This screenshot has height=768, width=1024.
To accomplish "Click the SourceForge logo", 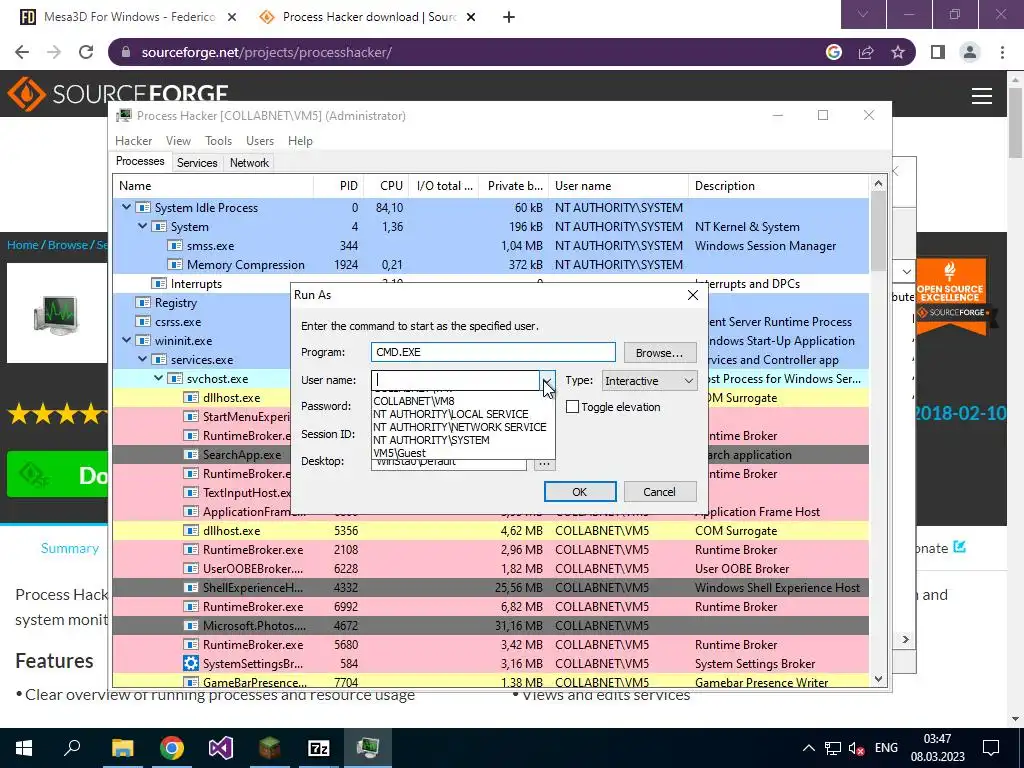I will point(118,94).
